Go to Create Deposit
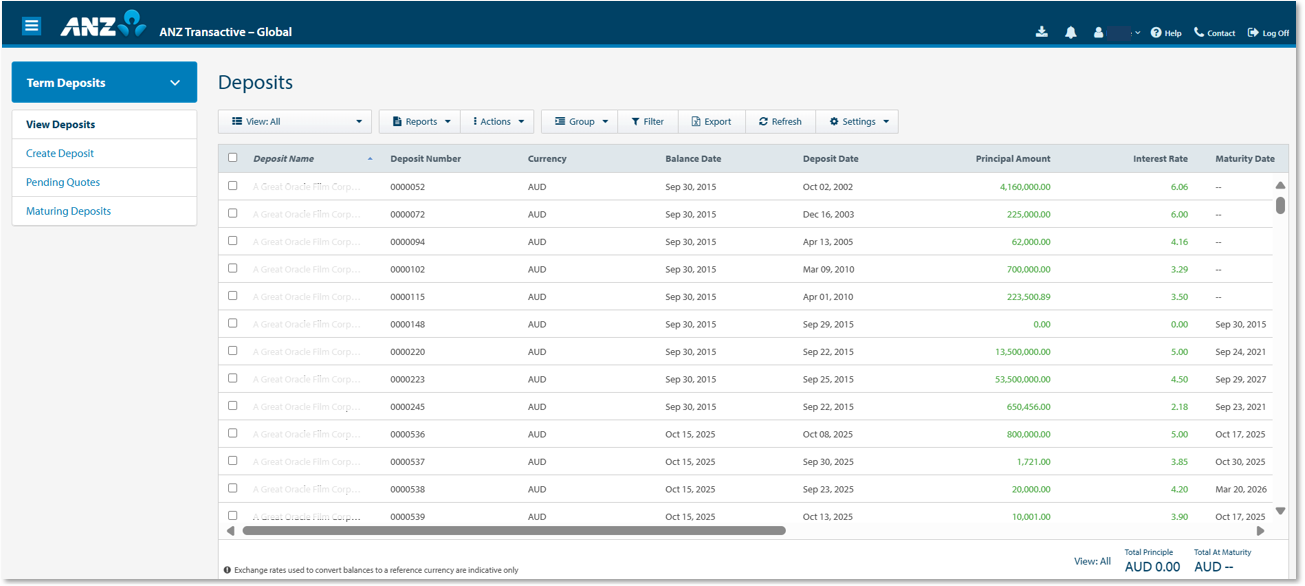 pos(60,153)
